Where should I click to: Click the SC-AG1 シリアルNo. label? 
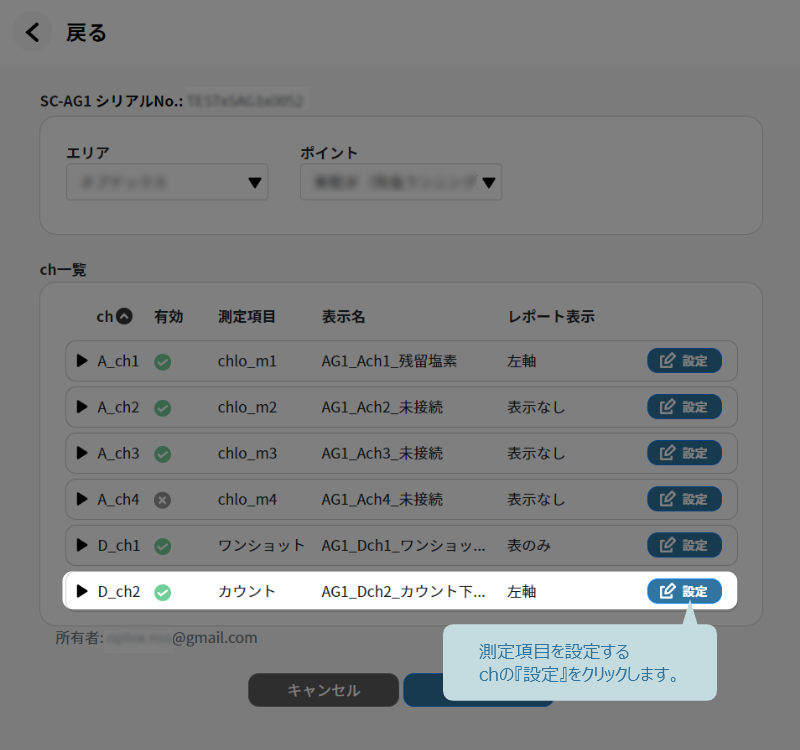click(111, 101)
